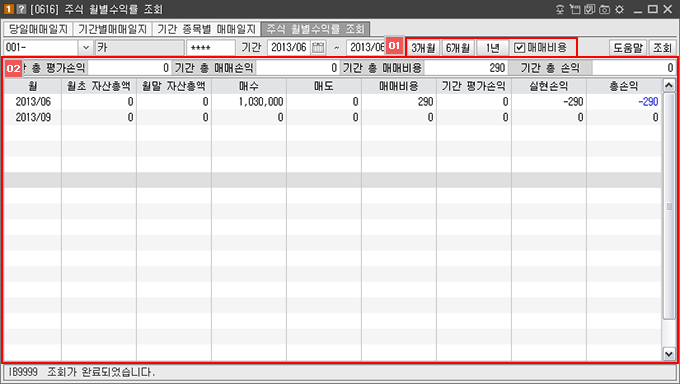The image size is (680, 384).
Task: Click the 기간 총 매매손익 label
Action: click(214, 68)
